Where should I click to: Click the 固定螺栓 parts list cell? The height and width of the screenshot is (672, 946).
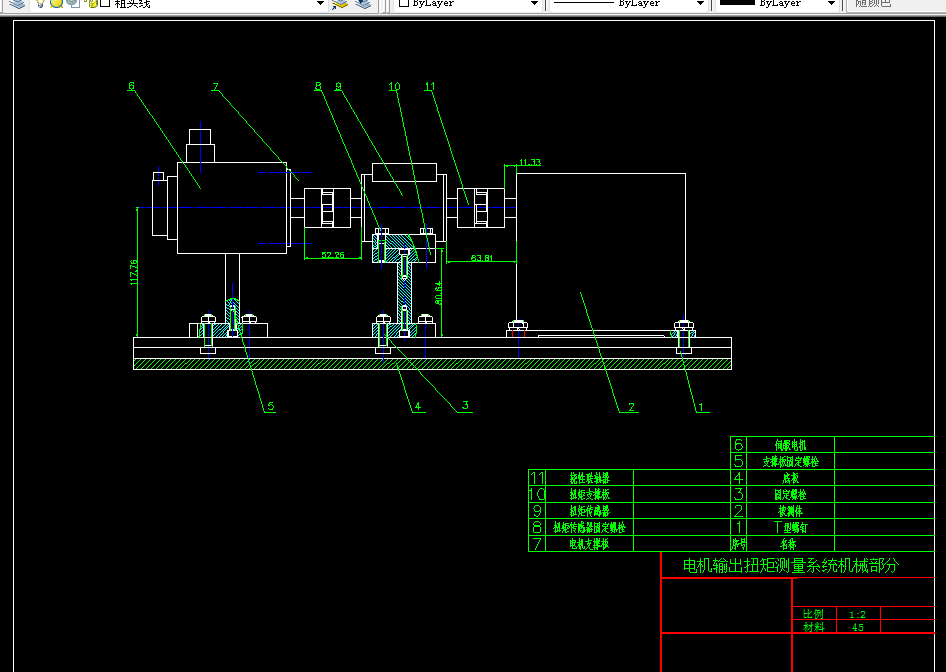[x=790, y=494]
